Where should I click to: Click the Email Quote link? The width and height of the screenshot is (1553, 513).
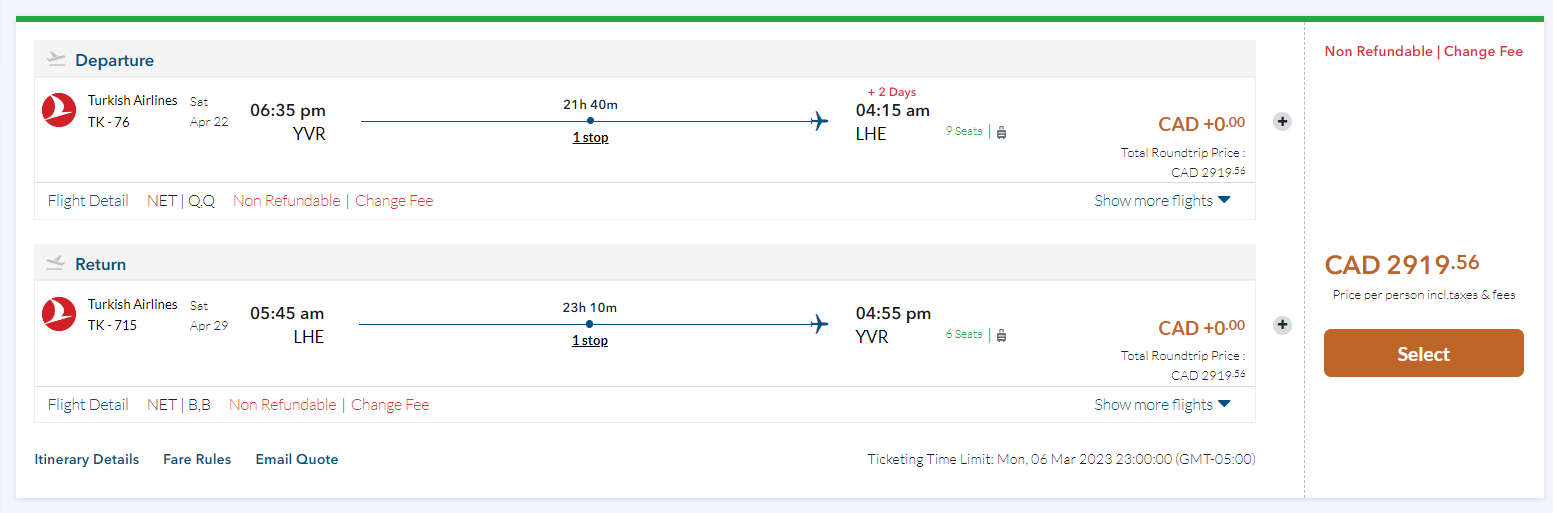[x=297, y=460]
